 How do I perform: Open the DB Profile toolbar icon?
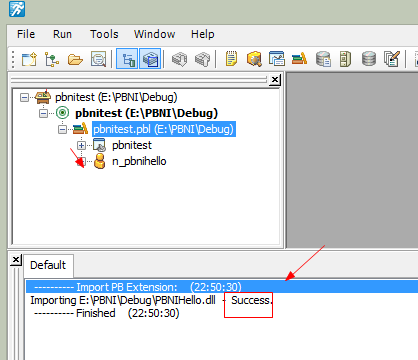coord(323,59)
